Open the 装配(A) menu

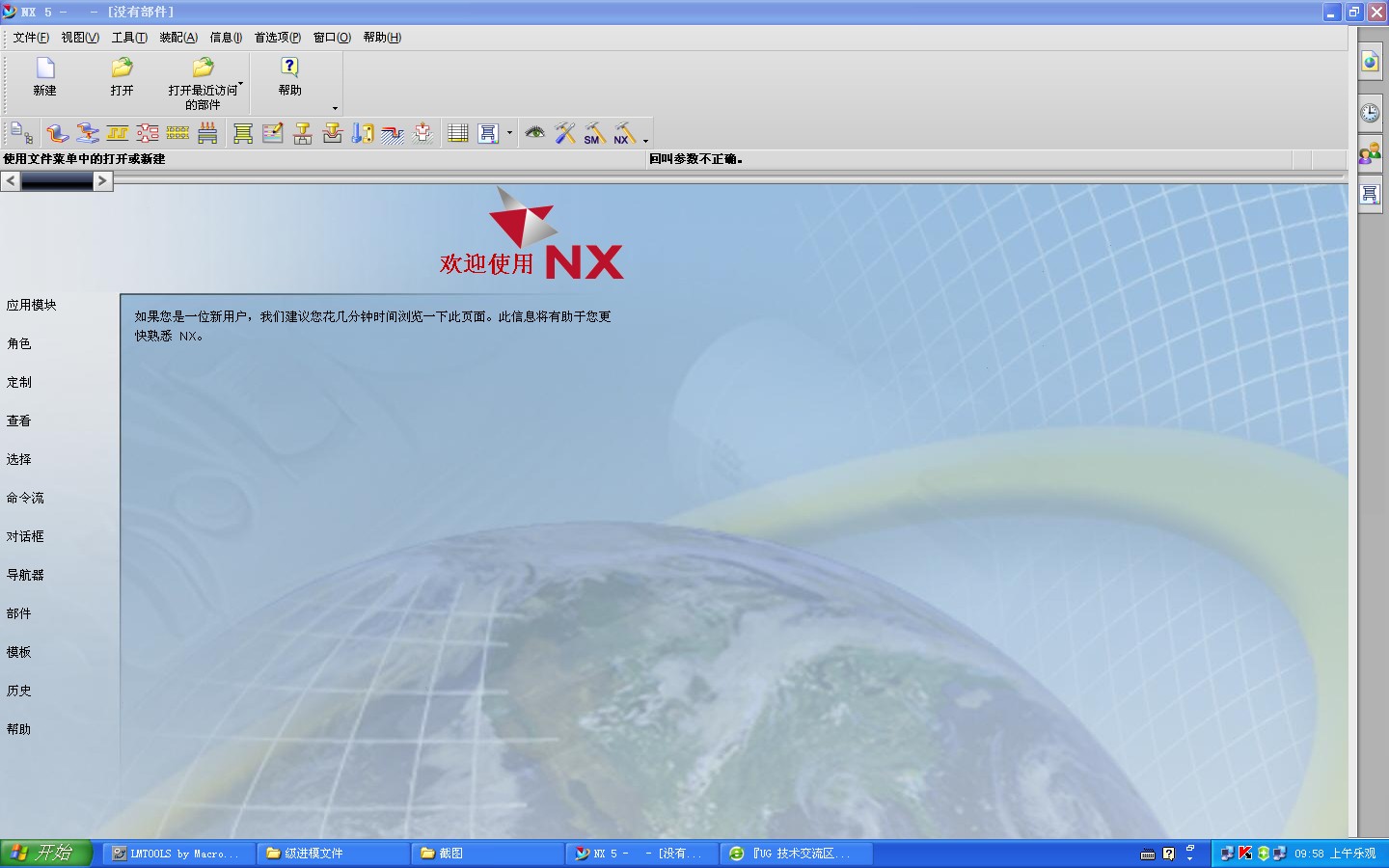pos(178,38)
